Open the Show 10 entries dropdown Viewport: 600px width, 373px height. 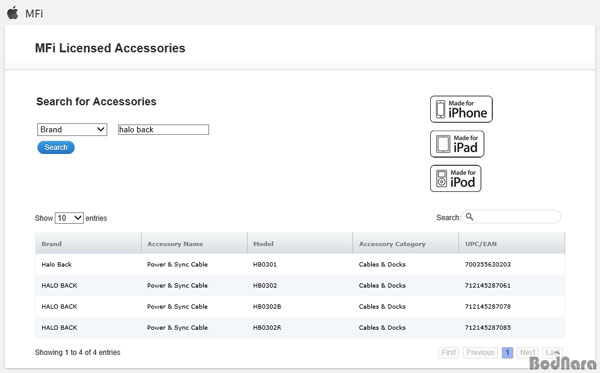(x=69, y=218)
